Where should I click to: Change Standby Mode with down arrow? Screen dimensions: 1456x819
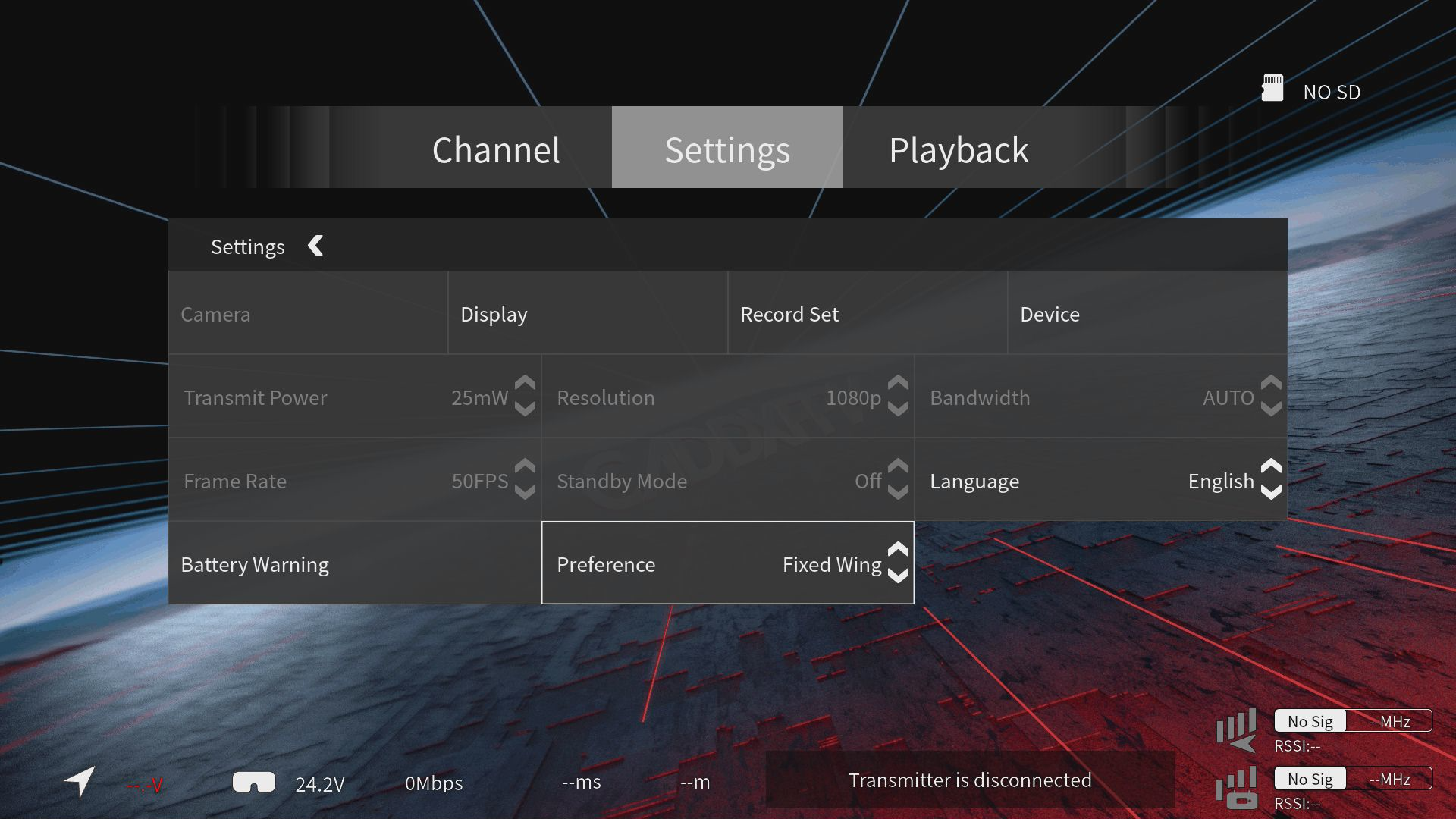pyautogui.click(x=898, y=492)
